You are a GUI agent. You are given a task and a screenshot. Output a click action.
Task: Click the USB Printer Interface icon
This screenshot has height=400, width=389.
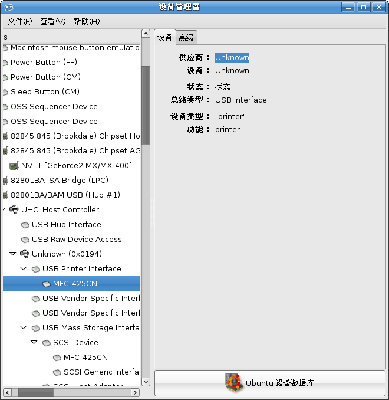tap(36, 269)
